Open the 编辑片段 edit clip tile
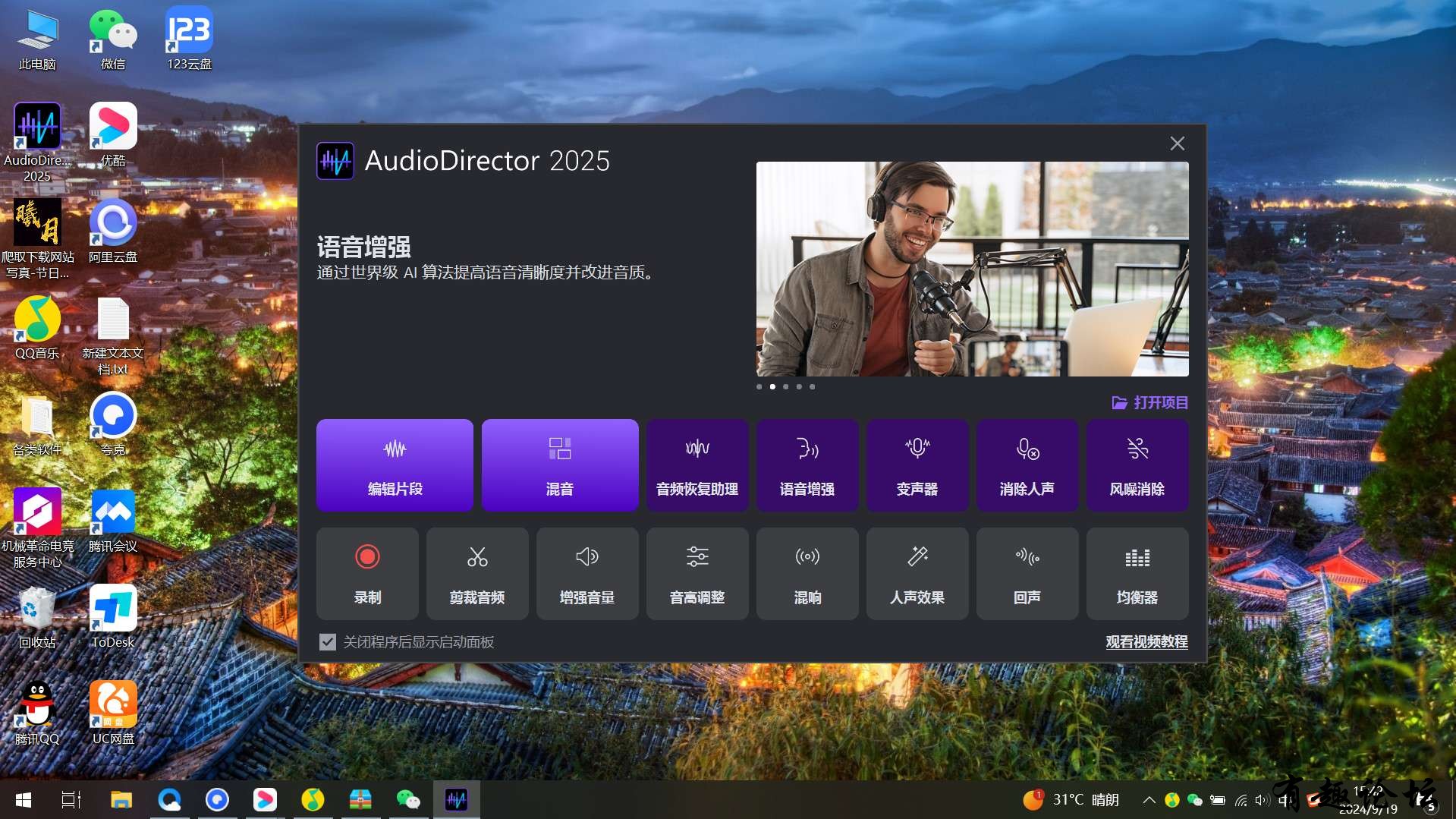 point(395,465)
